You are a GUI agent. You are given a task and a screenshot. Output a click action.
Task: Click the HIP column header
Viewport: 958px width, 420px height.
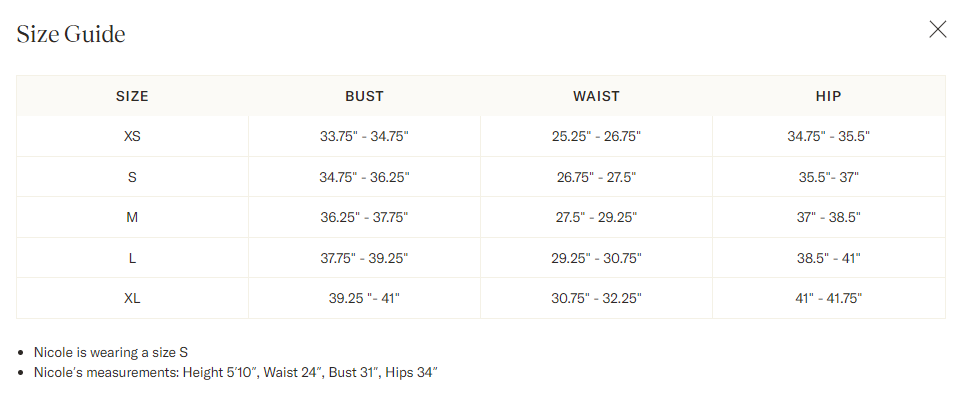click(x=828, y=96)
